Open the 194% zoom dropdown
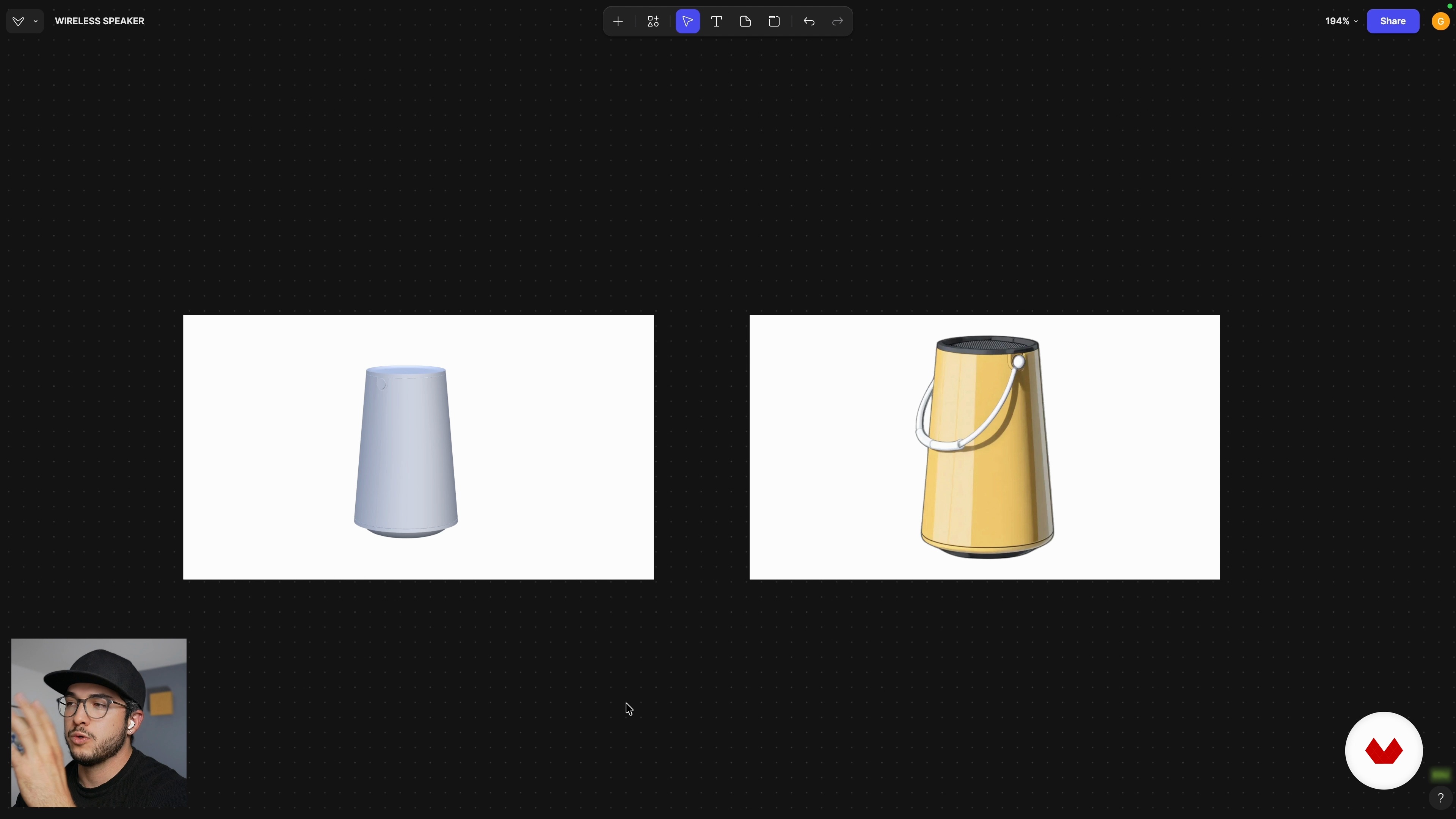This screenshot has width=1456, height=819. 1341,22
